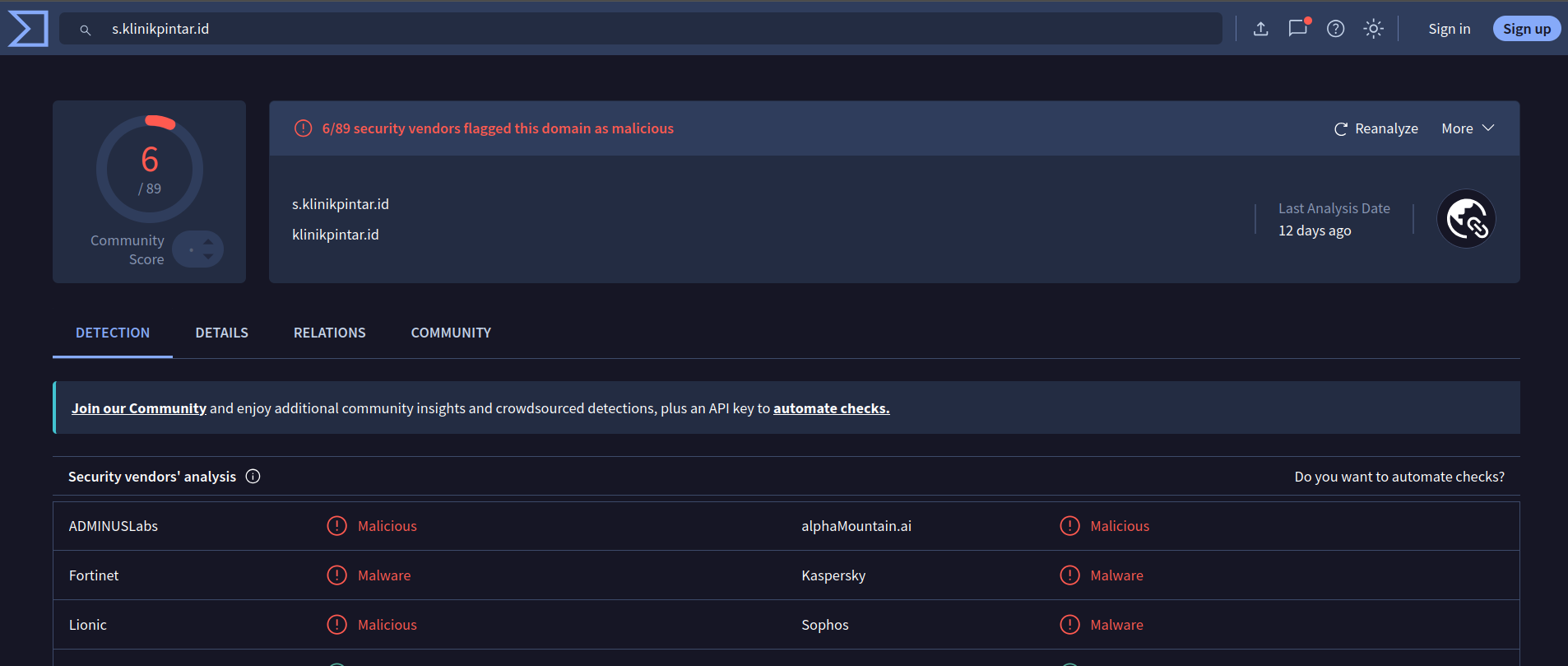Click the ADMINUSLabs malicious alert icon

337,526
